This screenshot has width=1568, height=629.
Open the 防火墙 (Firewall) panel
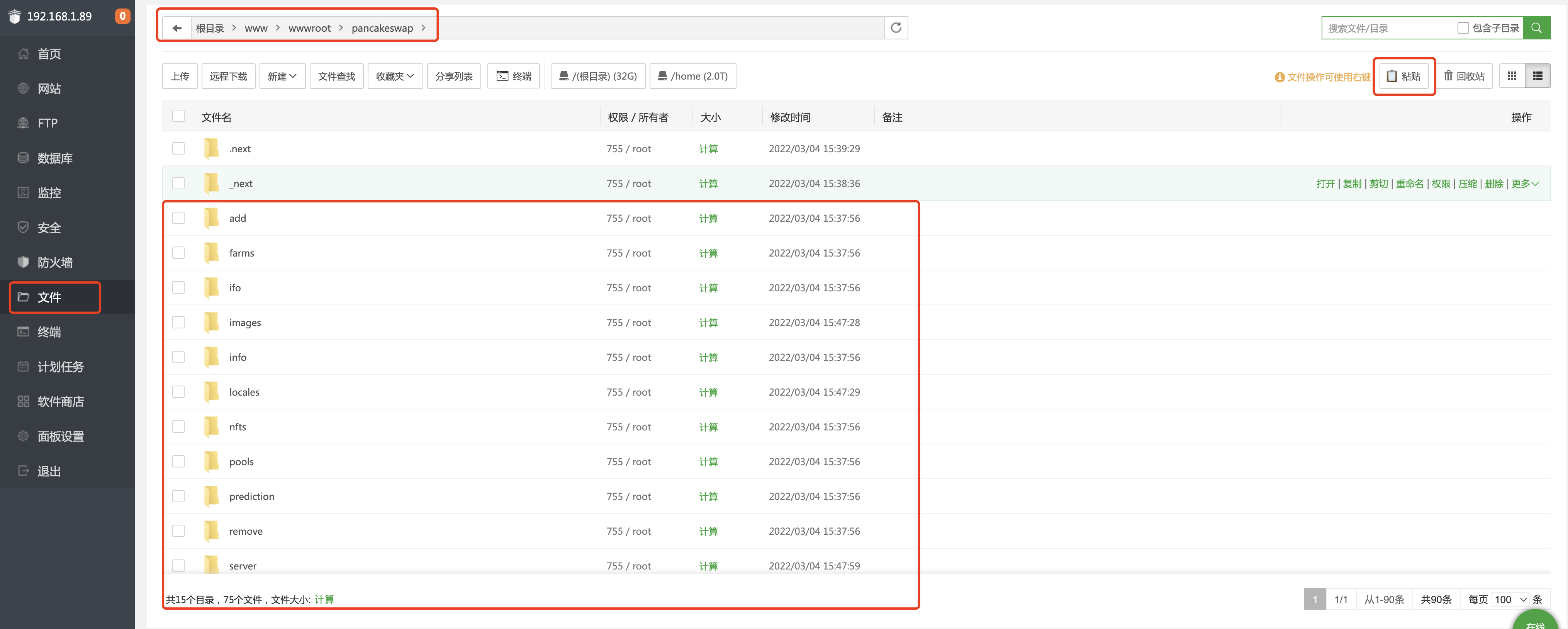[x=55, y=262]
